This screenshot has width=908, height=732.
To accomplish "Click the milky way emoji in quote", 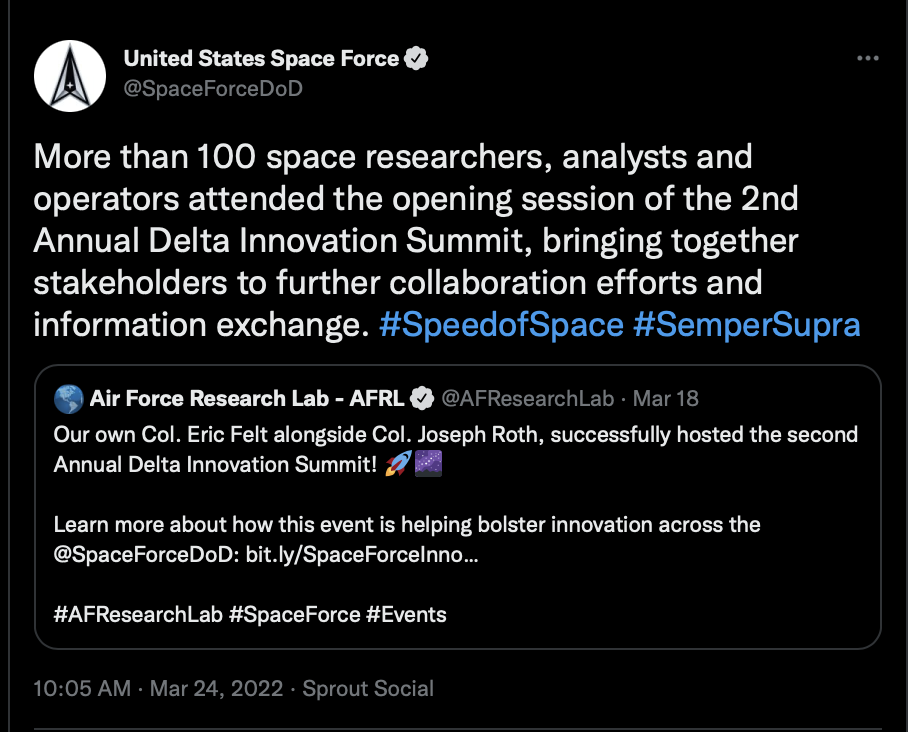I will (x=429, y=463).
